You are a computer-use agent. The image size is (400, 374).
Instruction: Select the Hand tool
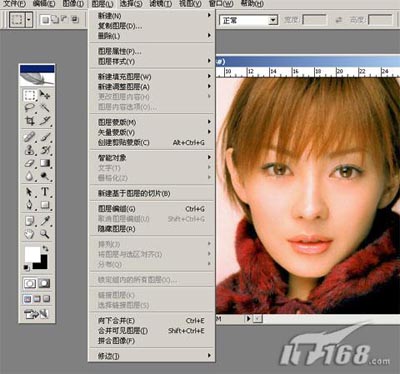30,234
